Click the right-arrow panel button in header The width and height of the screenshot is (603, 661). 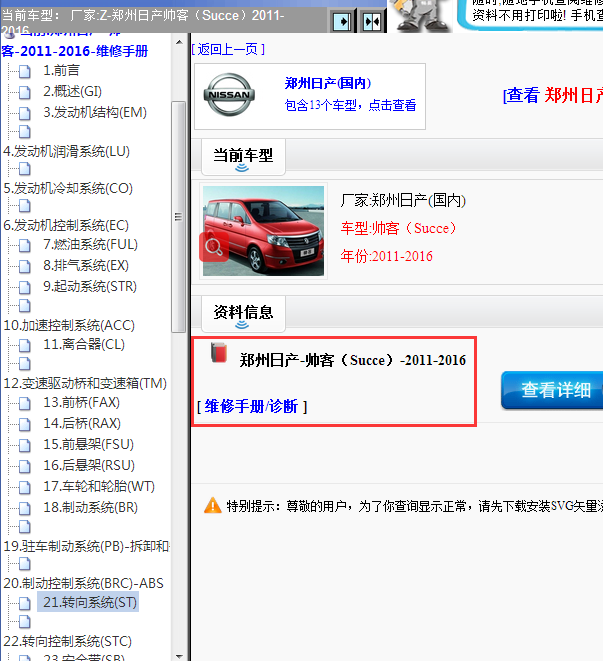(342, 21)
